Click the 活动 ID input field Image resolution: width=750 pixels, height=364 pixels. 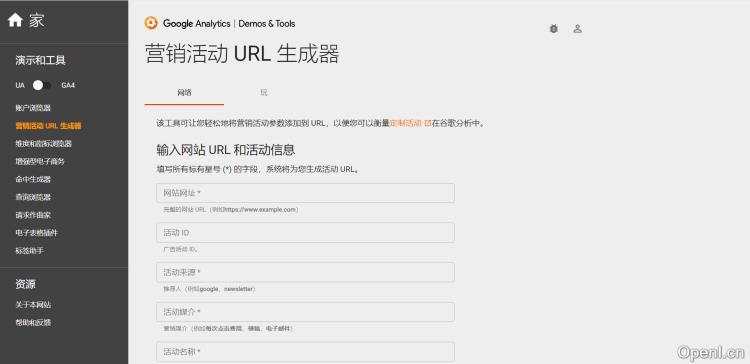305,232
